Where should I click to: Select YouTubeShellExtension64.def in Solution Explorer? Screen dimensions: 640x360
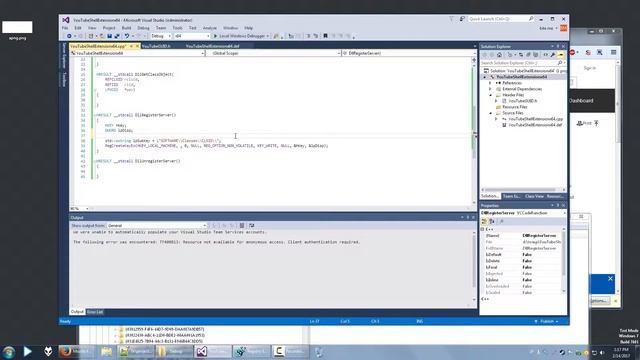click(535, 125)
